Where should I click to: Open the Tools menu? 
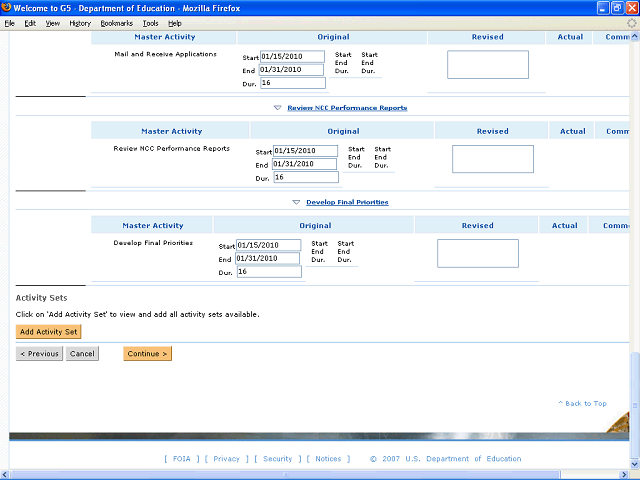pyautogui.click(x=150, y=23)
